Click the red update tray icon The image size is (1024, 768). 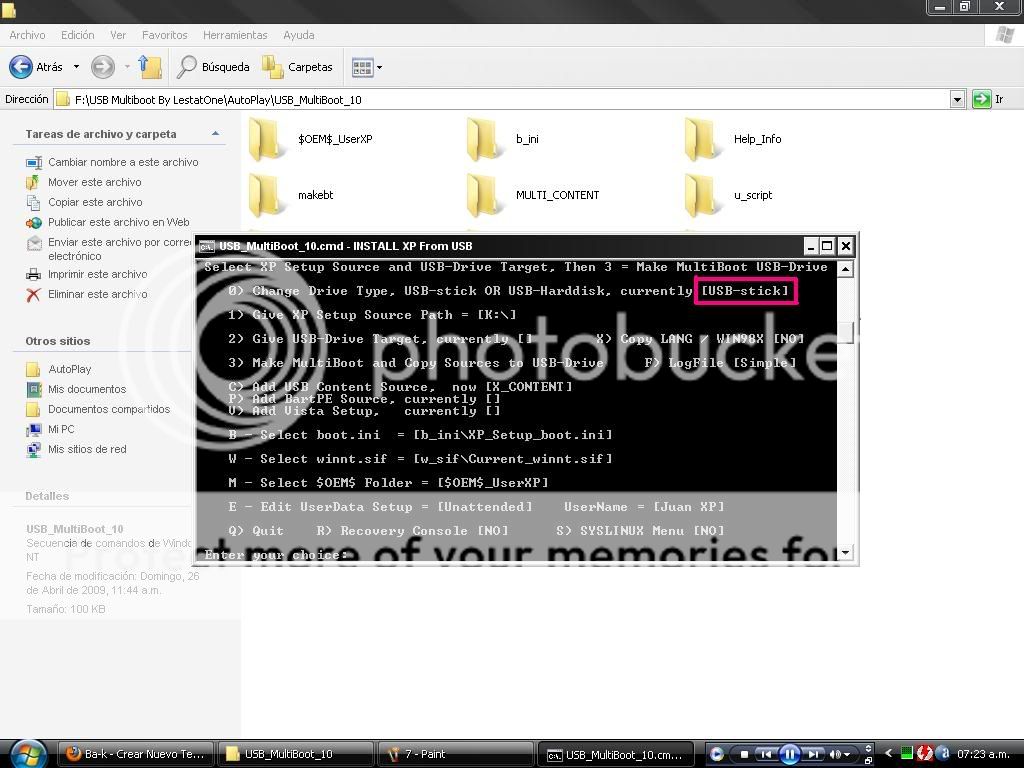click(924, 754)
